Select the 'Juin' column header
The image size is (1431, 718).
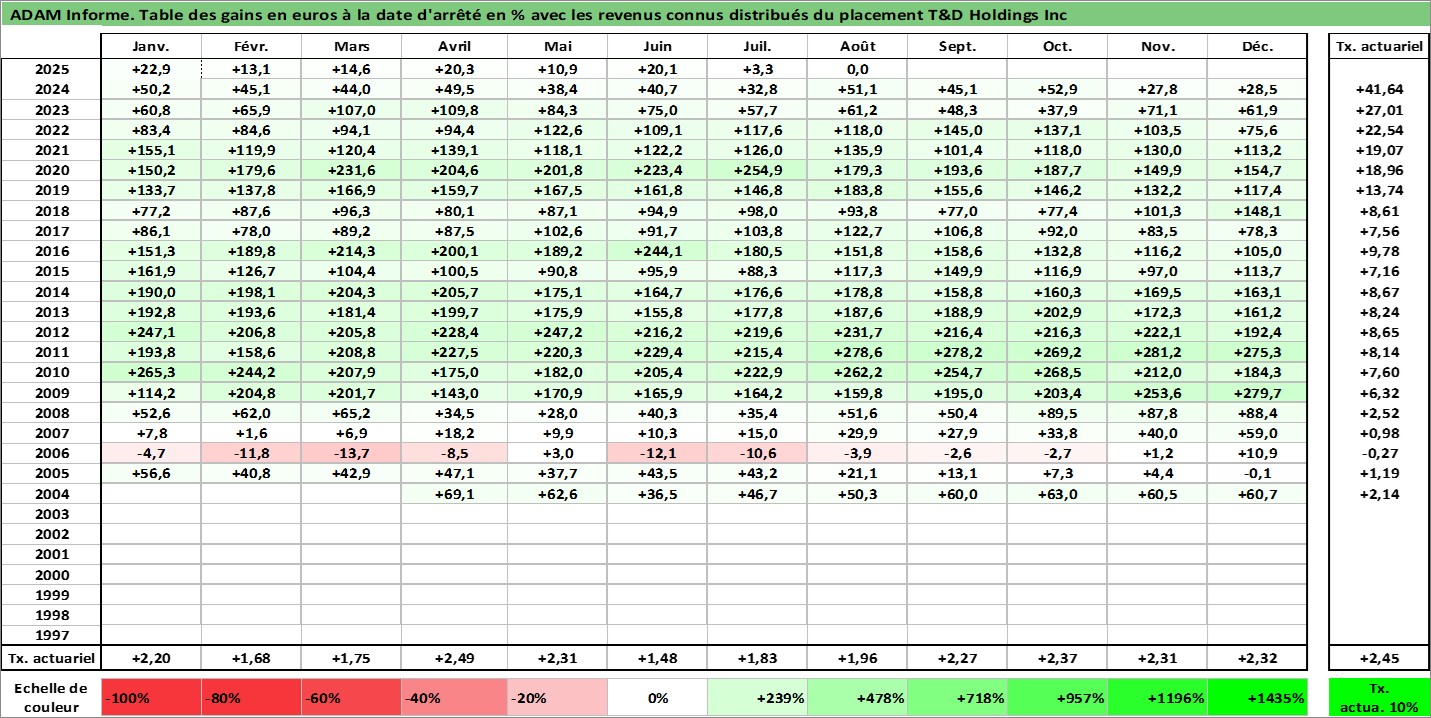(x=657, y=47)
